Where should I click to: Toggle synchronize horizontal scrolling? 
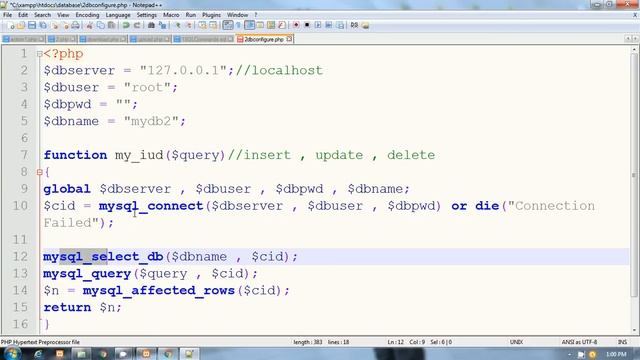click(x=213, y=25)
